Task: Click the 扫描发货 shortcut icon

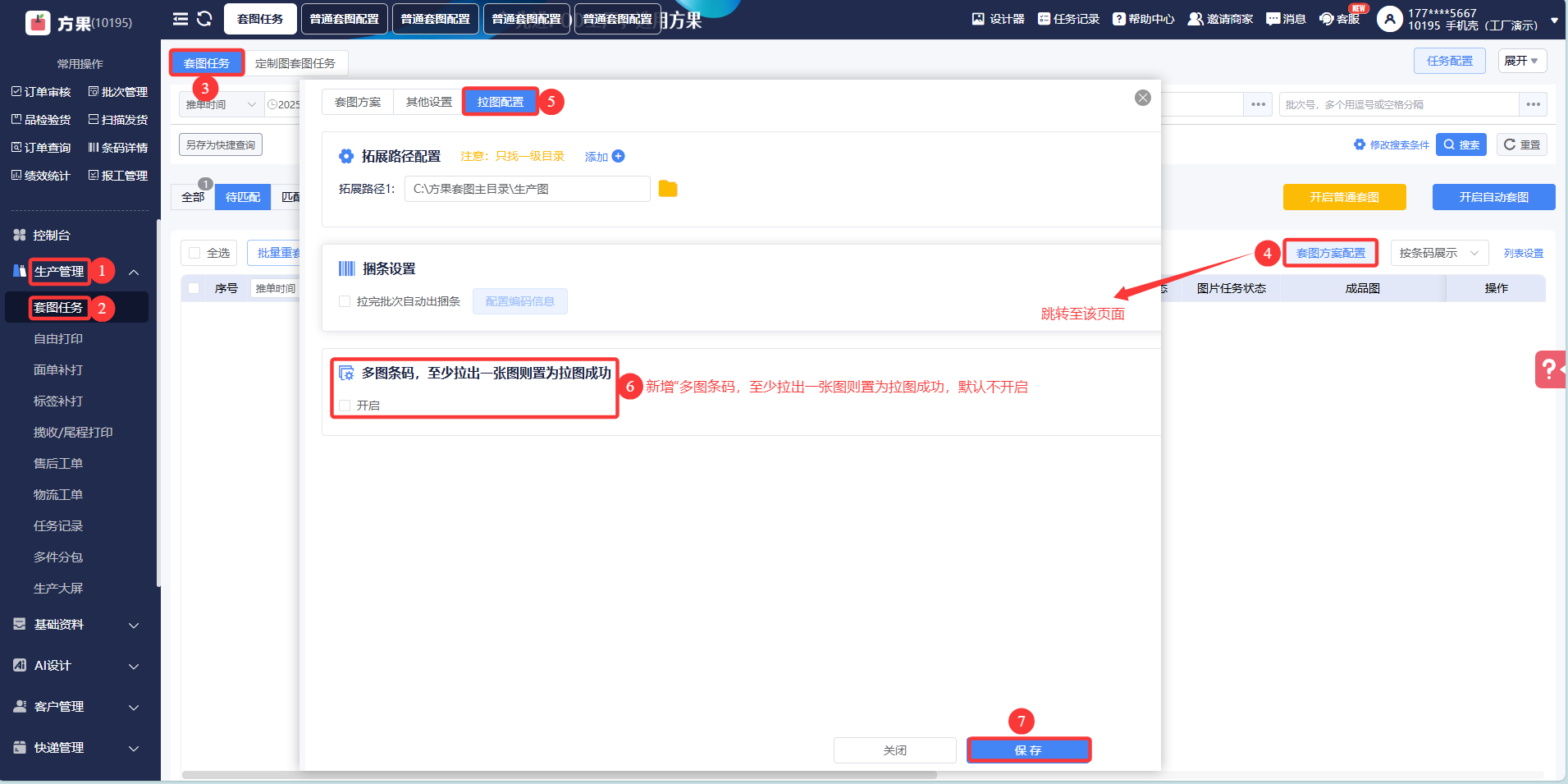Action: (x=94, y=120)
